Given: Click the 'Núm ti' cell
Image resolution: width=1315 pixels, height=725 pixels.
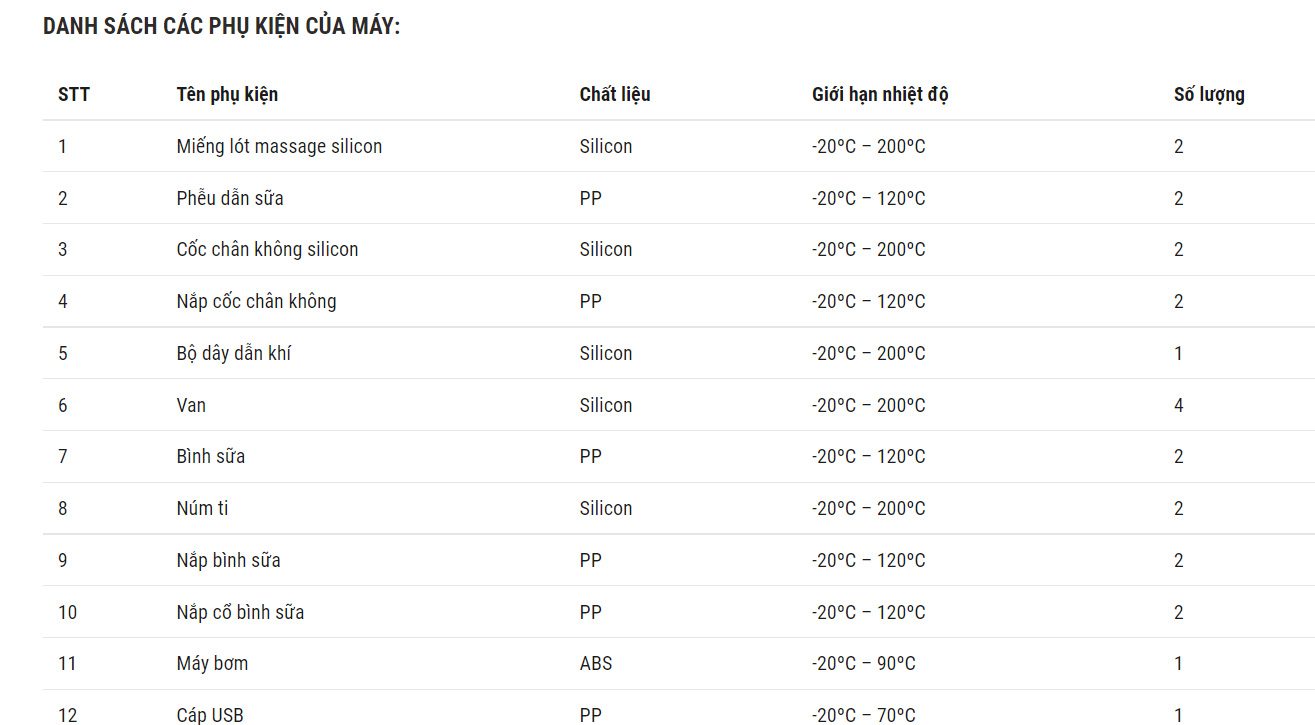Looking at the screenshot, I should tap(202, 509).
